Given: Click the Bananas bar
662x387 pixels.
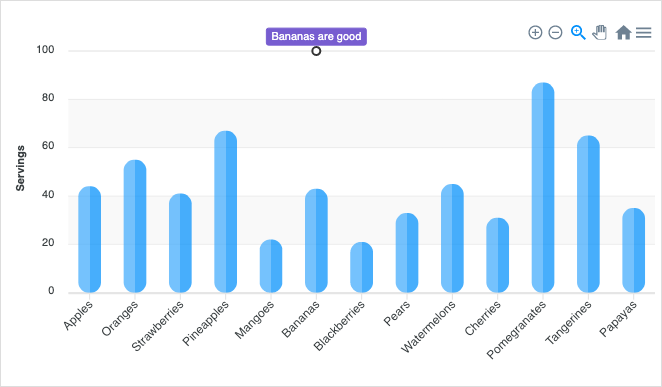Looking at the screenshot, I should tap(316, 241).
